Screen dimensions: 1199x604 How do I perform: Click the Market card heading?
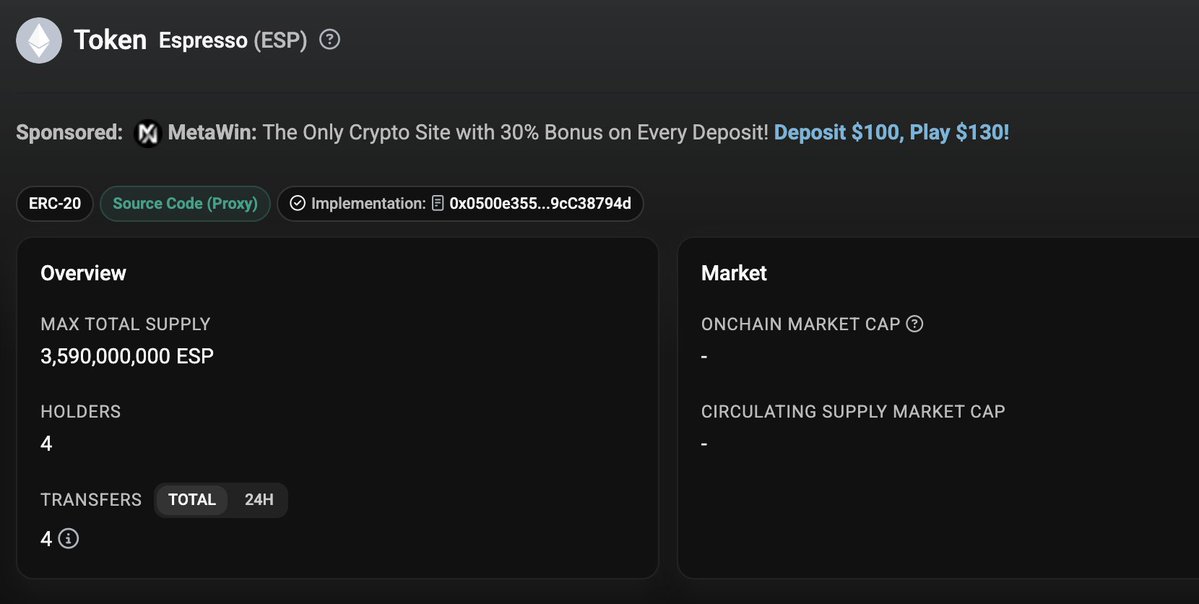point(734,273)
